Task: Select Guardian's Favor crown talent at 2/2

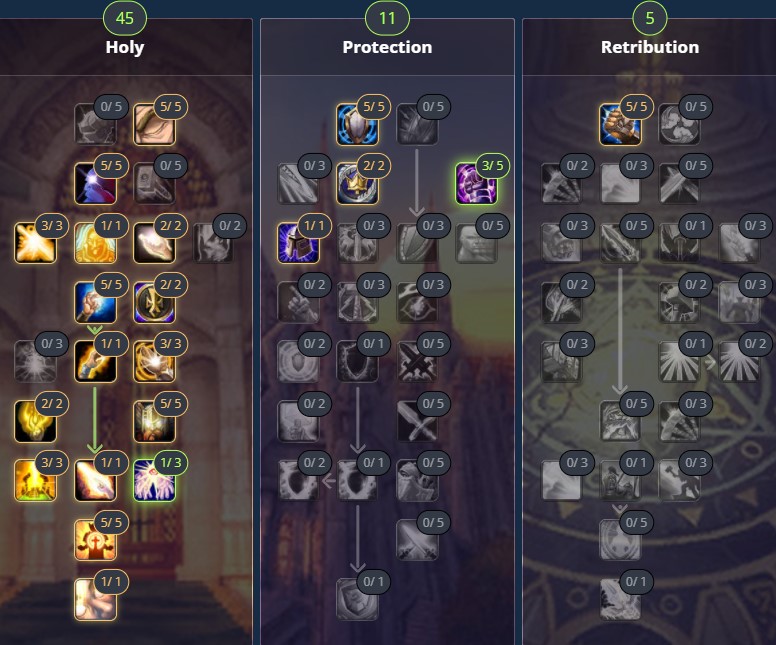Action: pyautogui.click(x=357, y=183)
